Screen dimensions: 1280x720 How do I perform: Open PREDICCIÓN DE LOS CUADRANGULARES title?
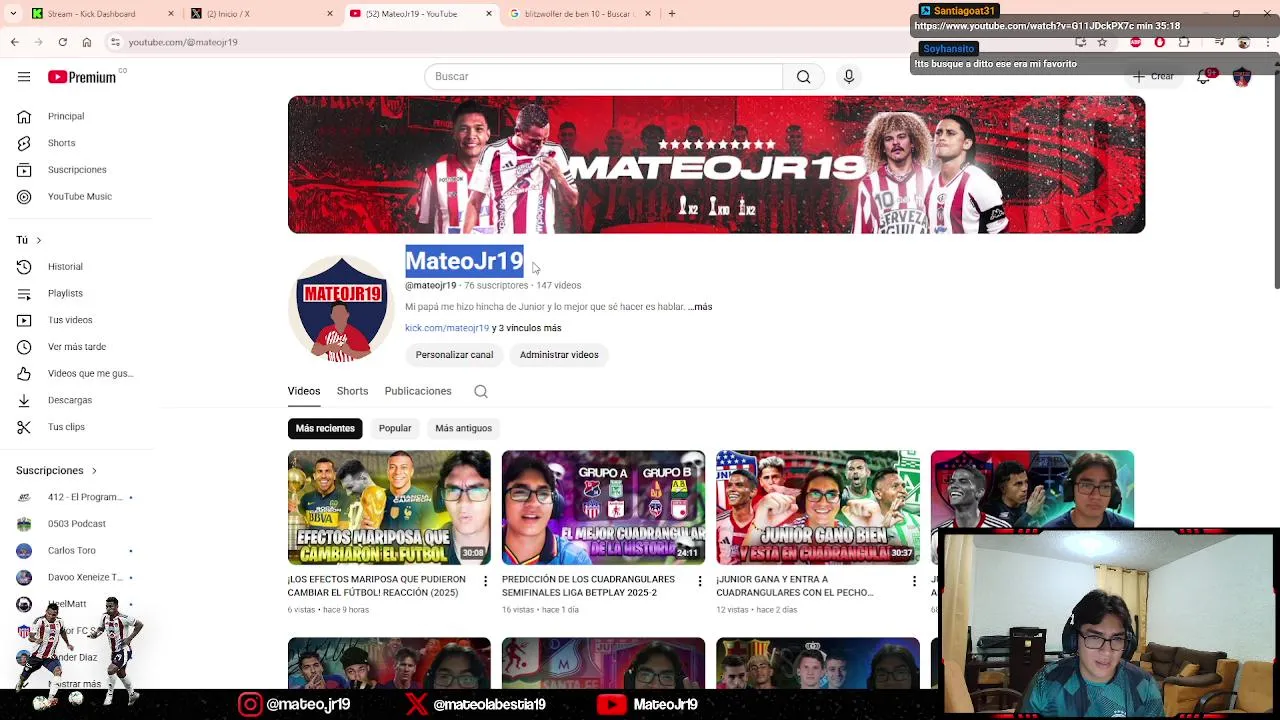coord(588,586)
